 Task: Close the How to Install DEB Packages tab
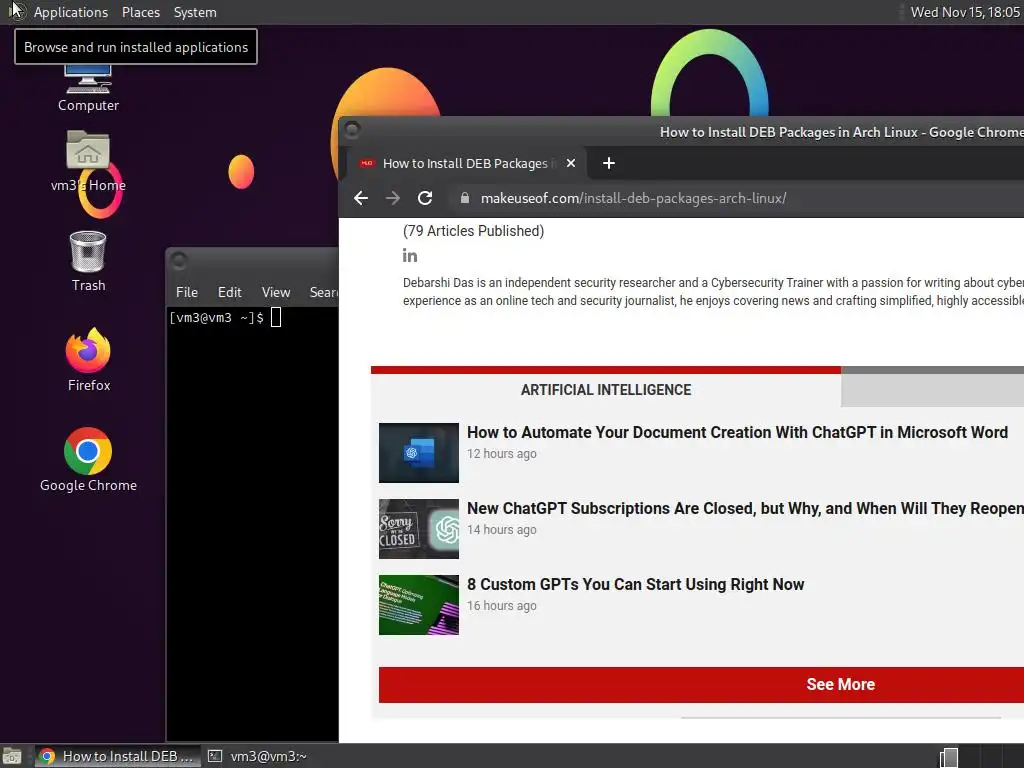coord(571,163)
